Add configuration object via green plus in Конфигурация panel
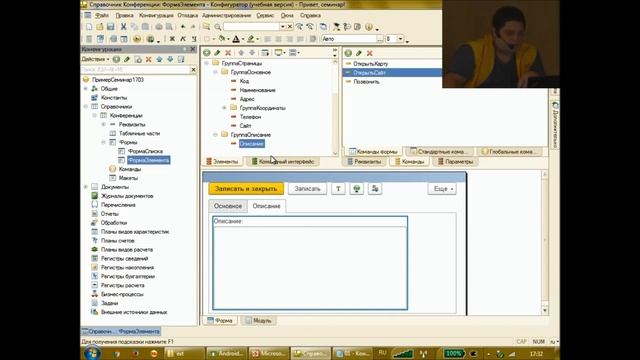Image resolution: width=640 pixels, height=360 pixels. click(x=116, y=59)
